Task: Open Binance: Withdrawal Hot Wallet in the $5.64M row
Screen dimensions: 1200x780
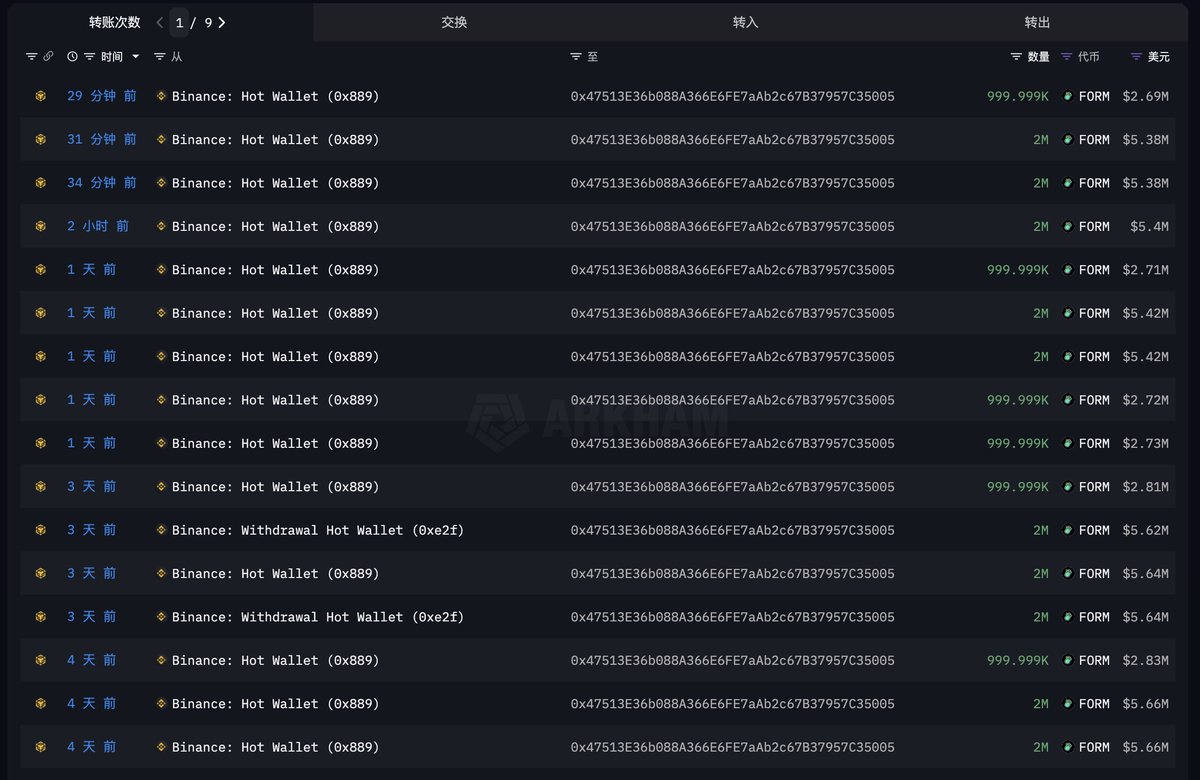Action: click(318, 617)
